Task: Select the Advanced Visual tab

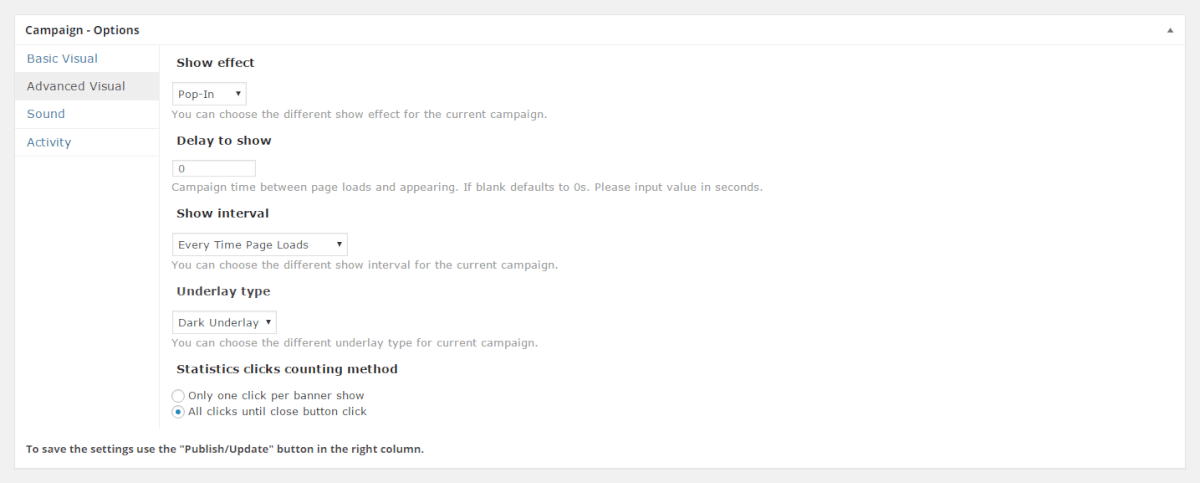Action: click(76, 87)
